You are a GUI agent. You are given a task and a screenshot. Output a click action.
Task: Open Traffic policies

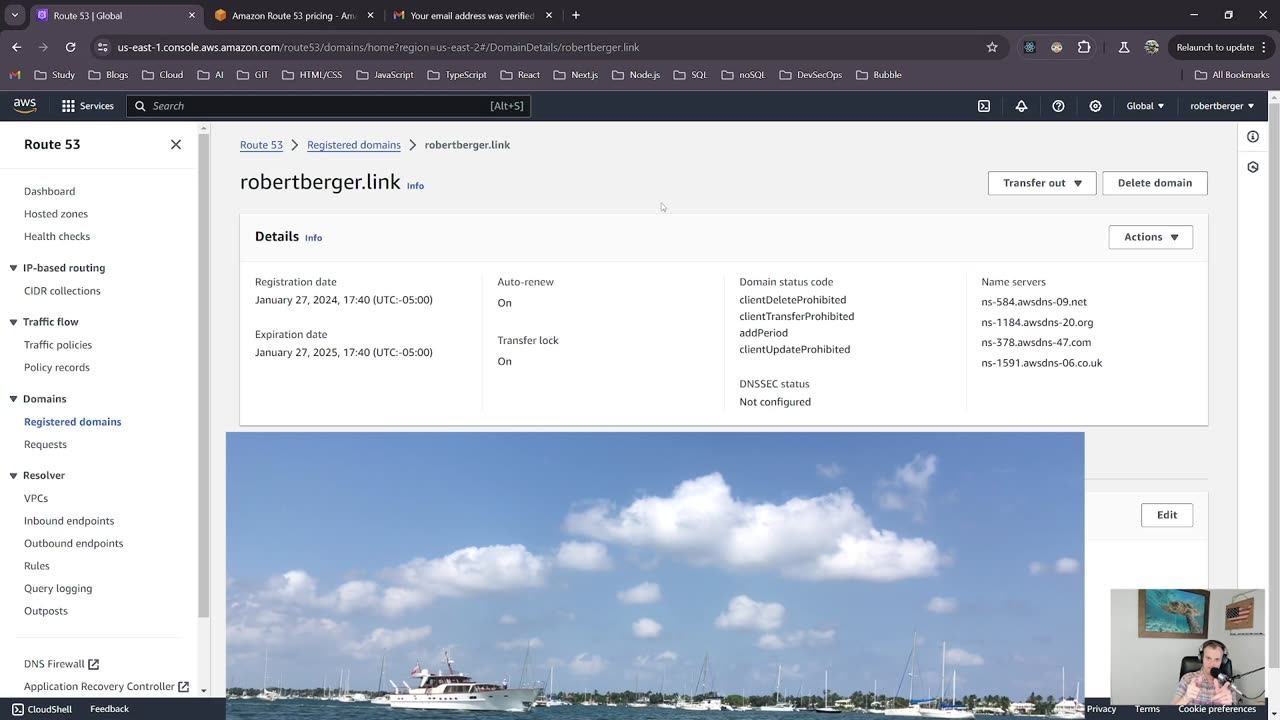point(58,345)
